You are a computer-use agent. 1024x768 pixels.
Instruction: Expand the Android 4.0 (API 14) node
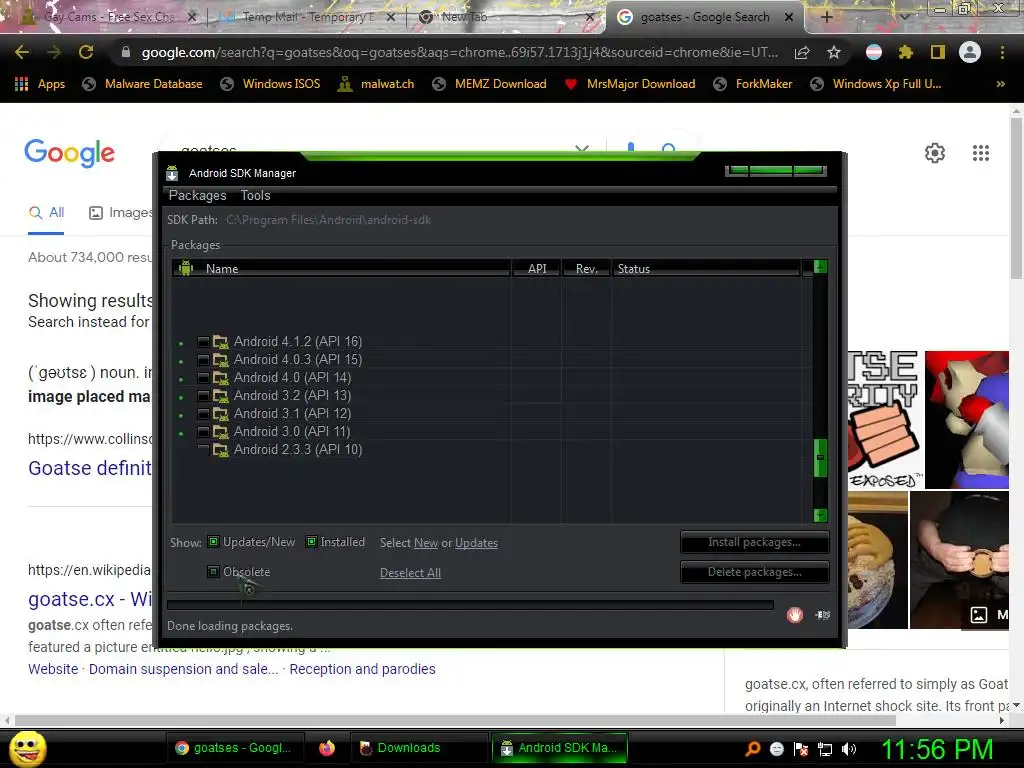pos(181,379)
